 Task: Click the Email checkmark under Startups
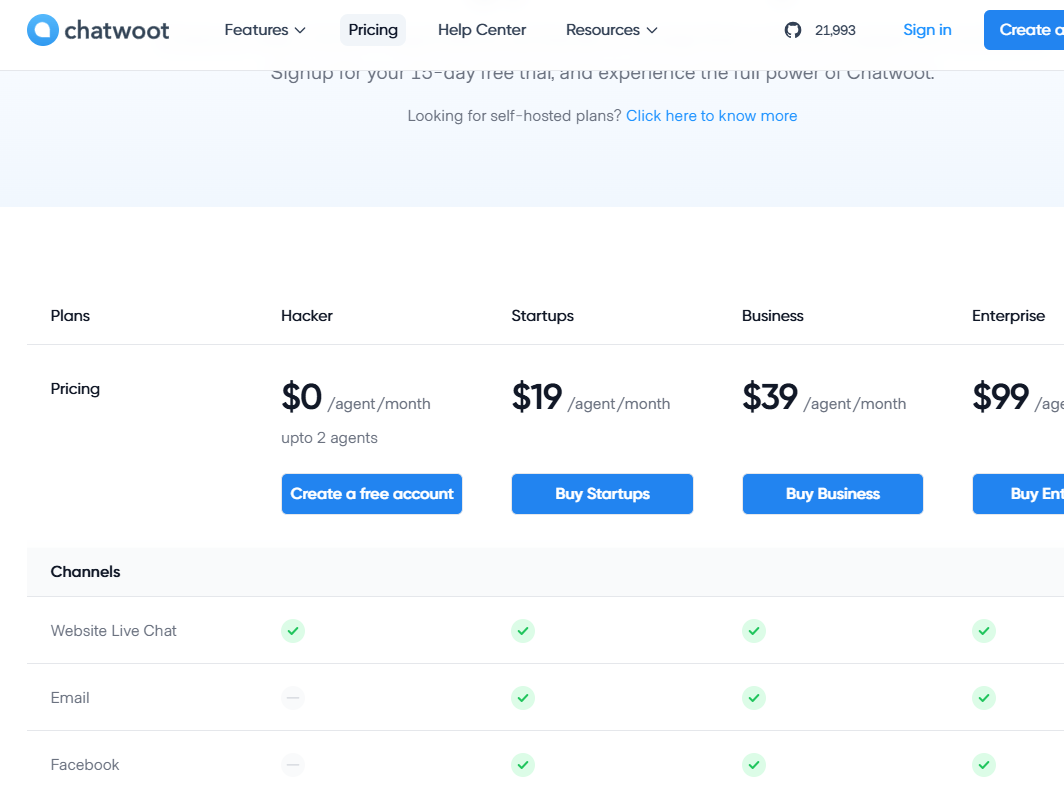coord(522,697)
